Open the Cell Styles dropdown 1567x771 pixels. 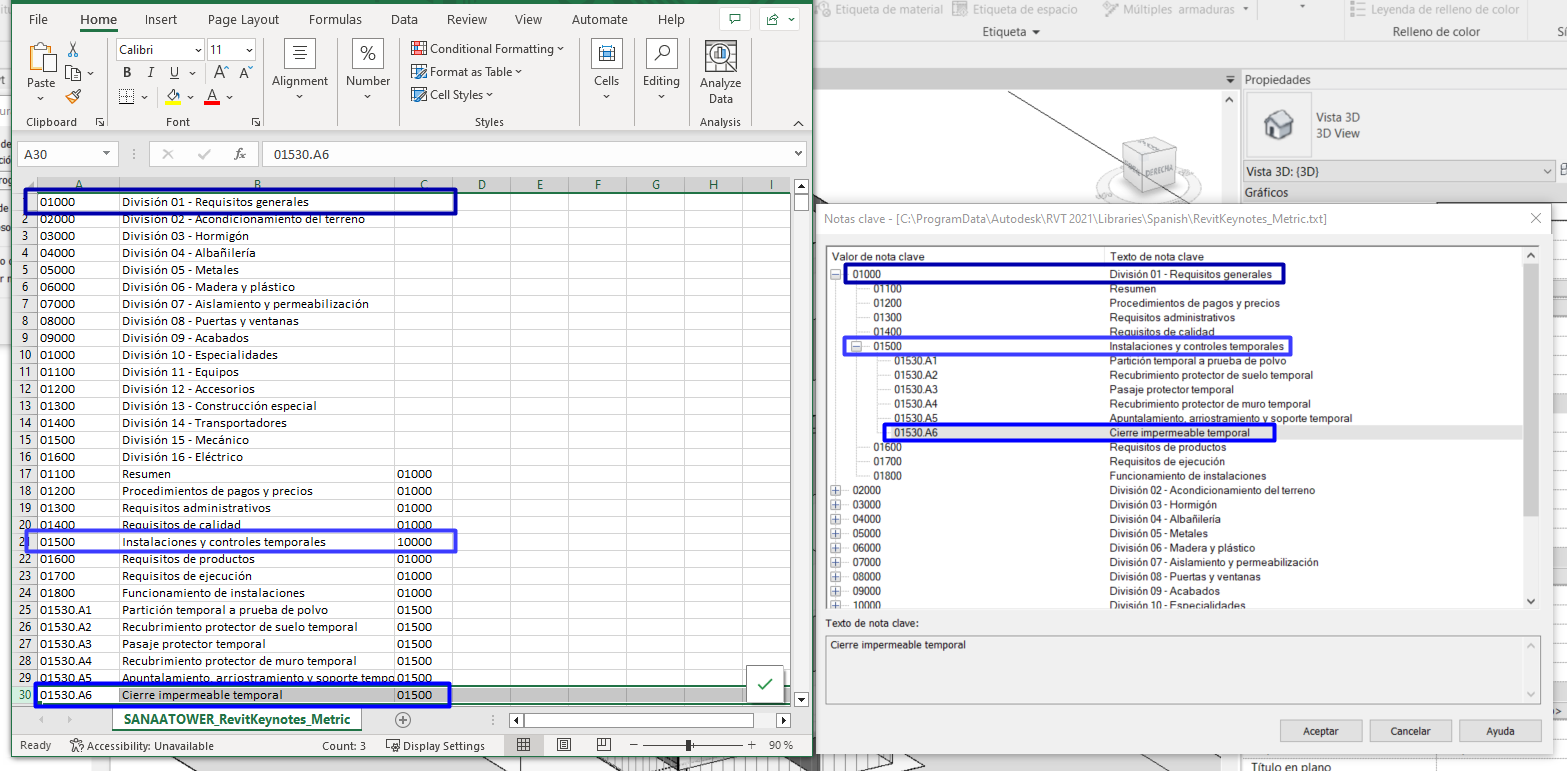coord(454,95)
